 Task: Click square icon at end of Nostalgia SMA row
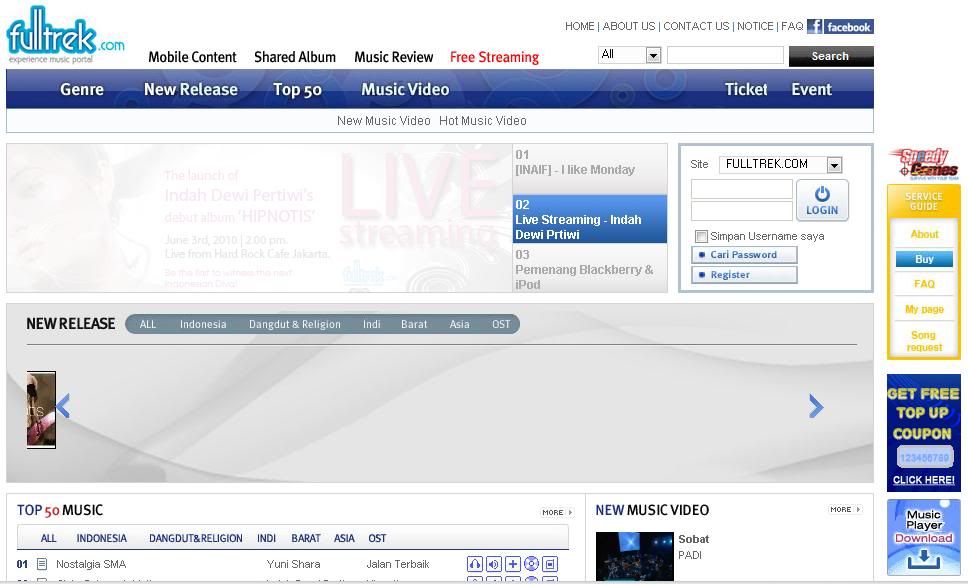click(x=550, y=564)
